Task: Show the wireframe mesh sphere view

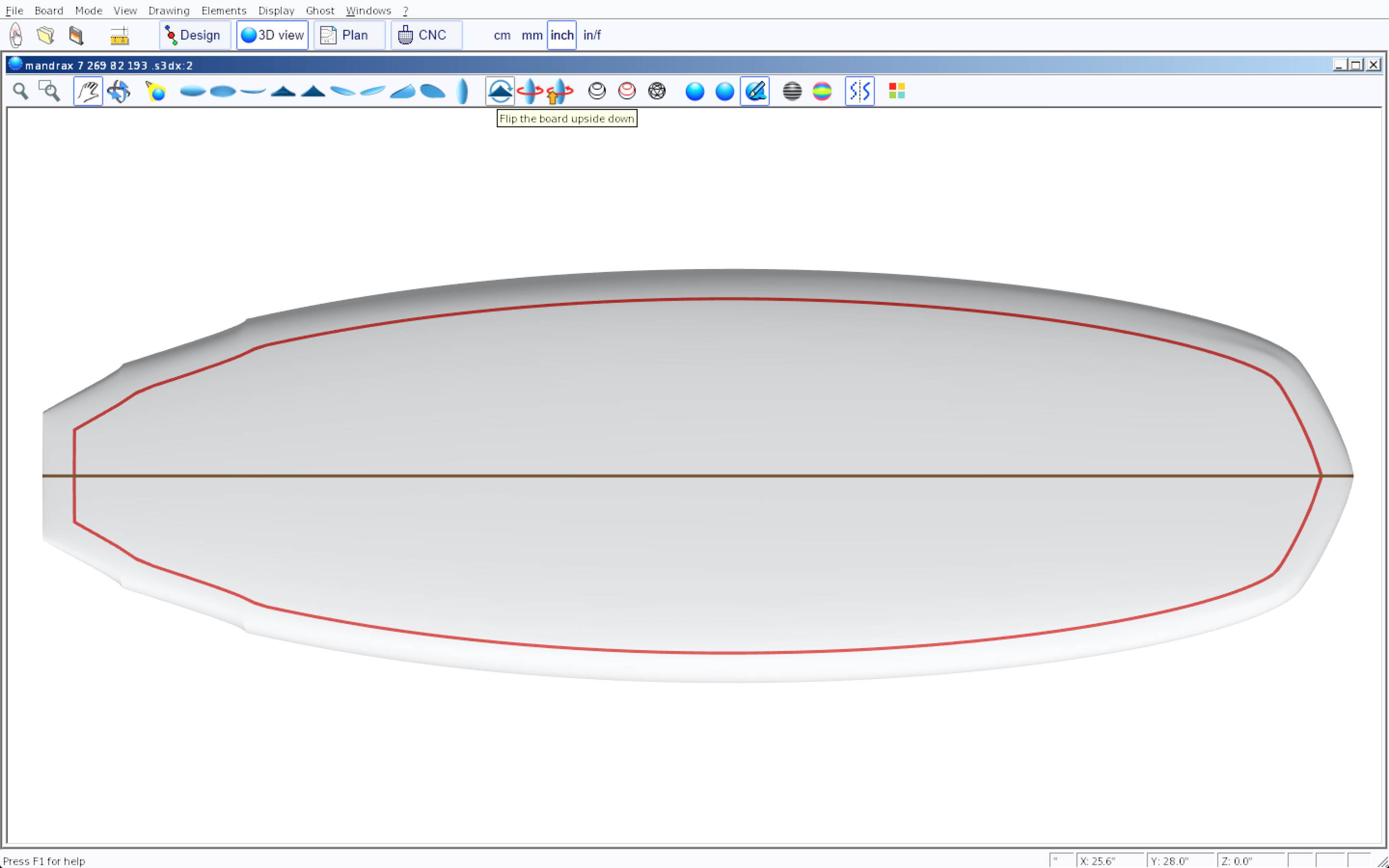Action: coord(656,91)
